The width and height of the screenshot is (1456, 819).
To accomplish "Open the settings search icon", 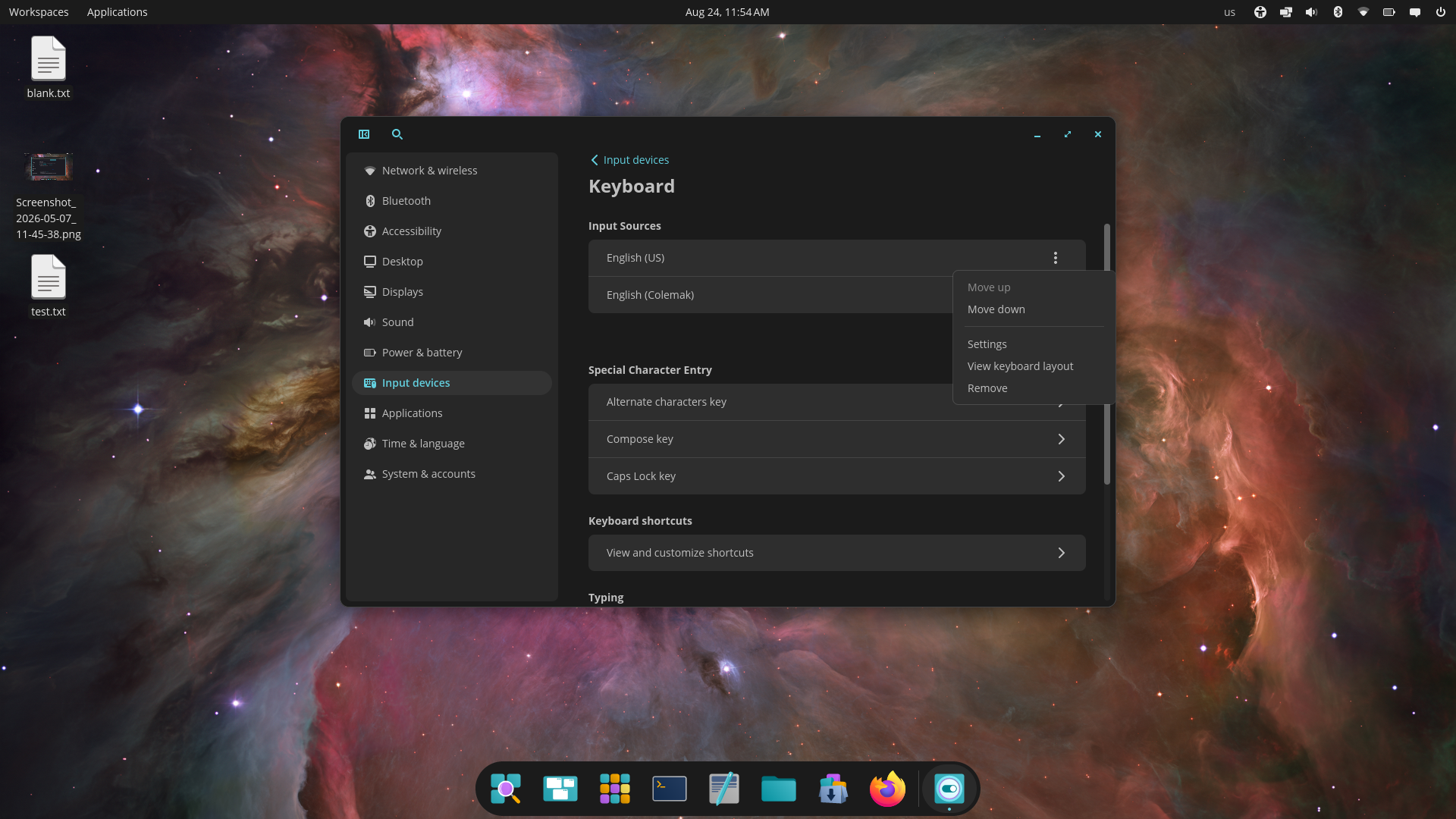I will pyautogui.click(x=397, y=134).
